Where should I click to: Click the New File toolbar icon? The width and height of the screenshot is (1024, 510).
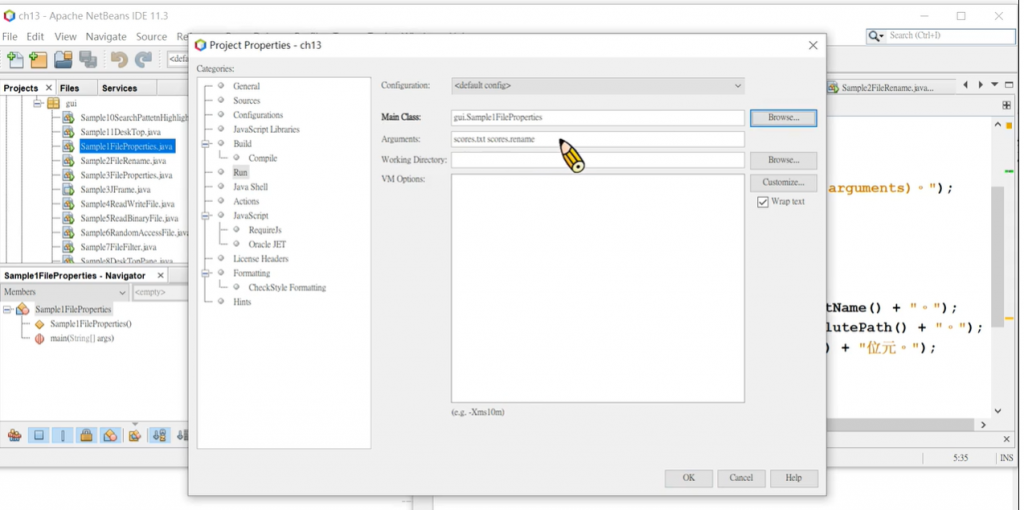[x=15, y=60]
